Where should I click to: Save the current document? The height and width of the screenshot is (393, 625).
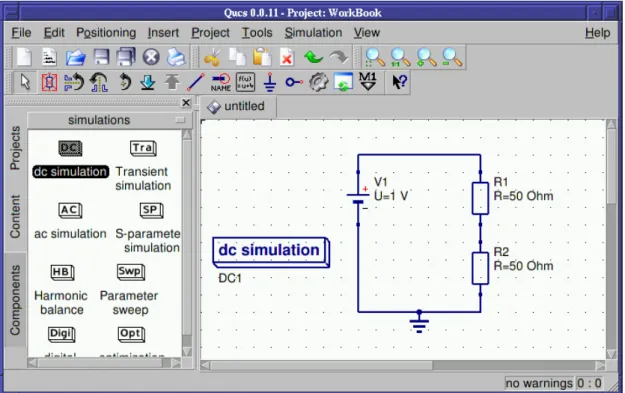(101, 58)
